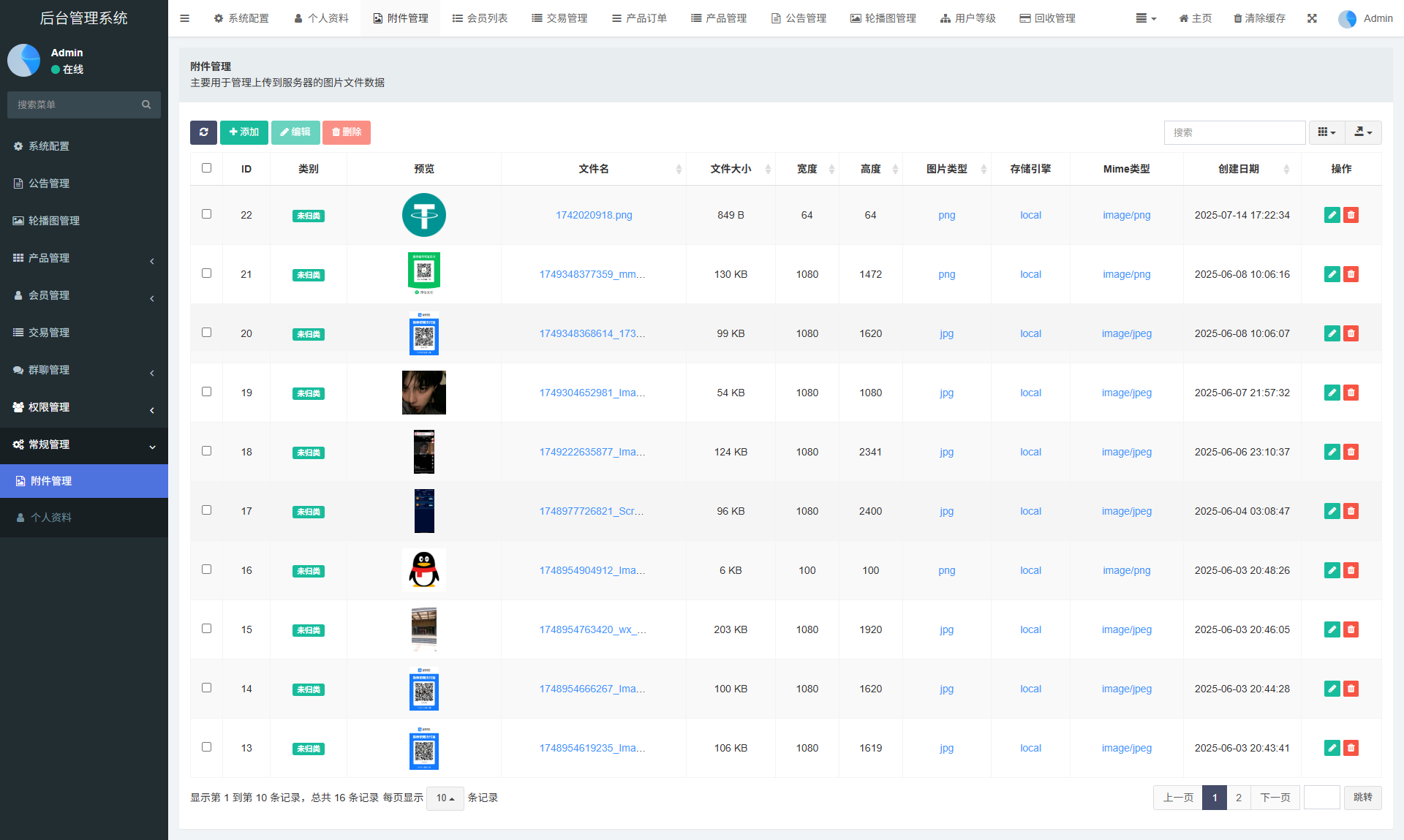Open 公告管理 in the sidebar

49,183
